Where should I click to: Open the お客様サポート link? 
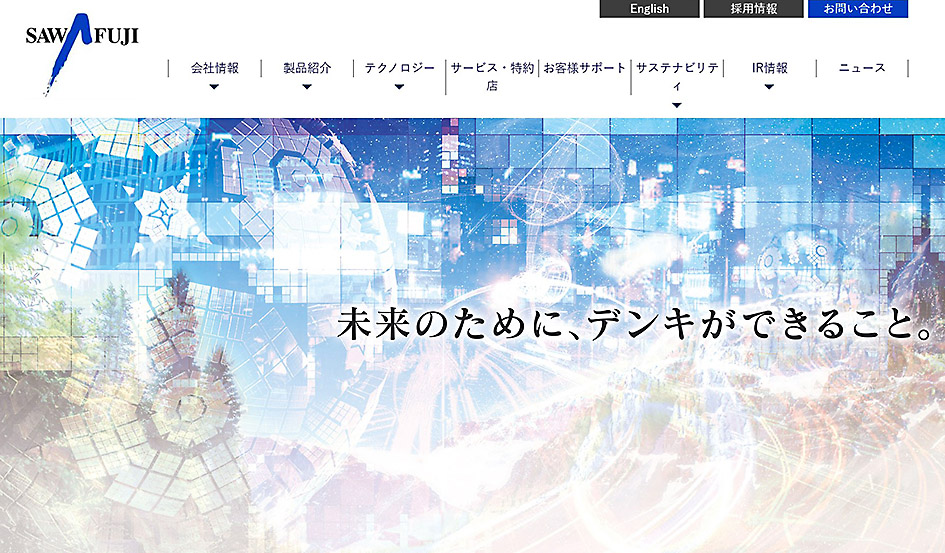tap(585, 68)
